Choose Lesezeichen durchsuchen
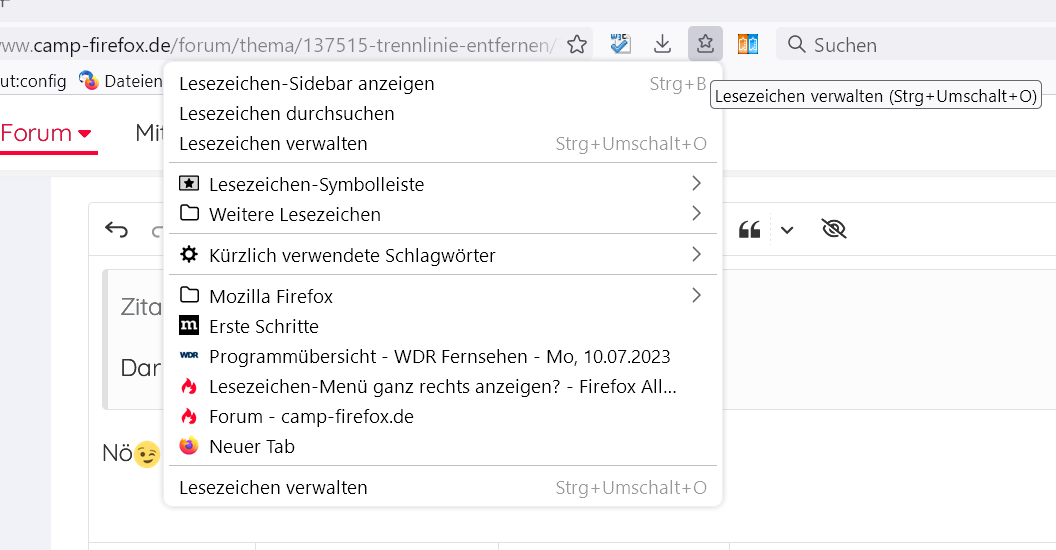Screen dimensions: 1056x550 point(286,114)
